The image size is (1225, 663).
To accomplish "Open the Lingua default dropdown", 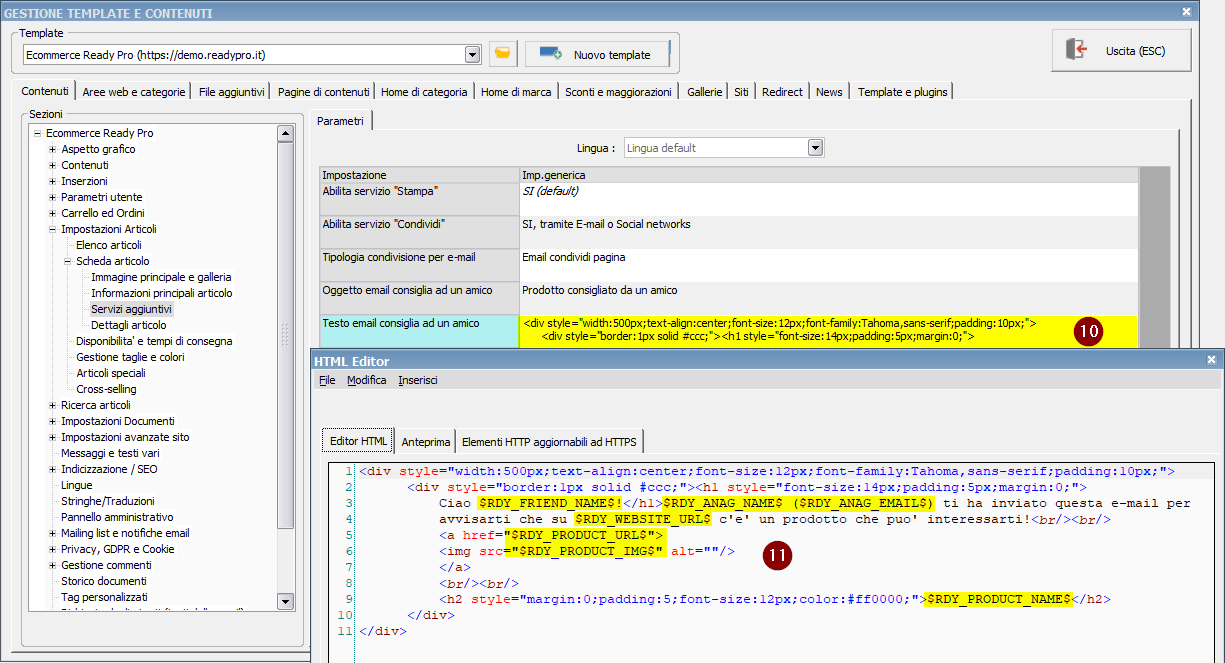I will tap(815, 148).
